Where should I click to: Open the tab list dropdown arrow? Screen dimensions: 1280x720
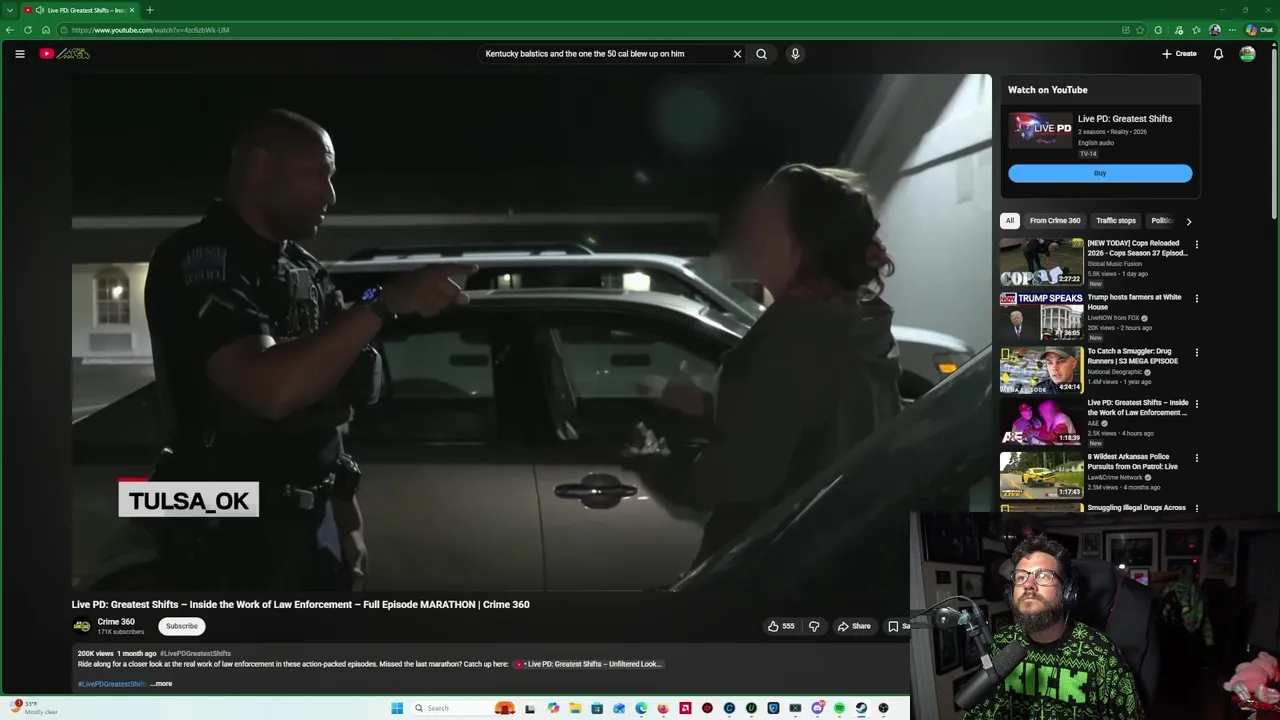8,10
